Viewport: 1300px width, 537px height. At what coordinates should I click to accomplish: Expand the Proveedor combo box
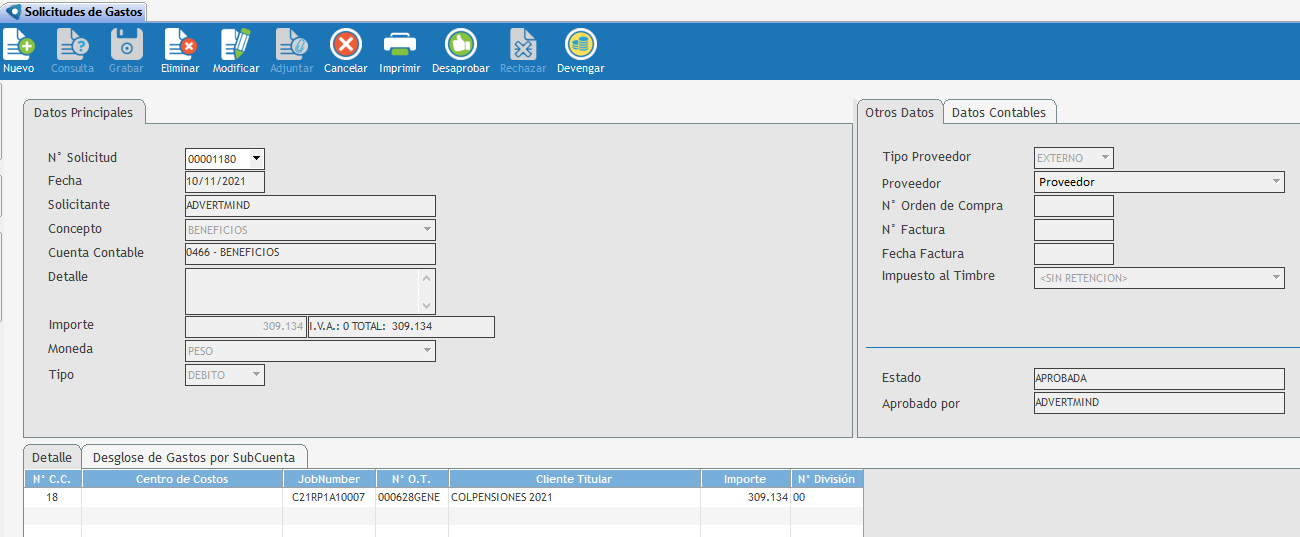tap(1276, 182)
